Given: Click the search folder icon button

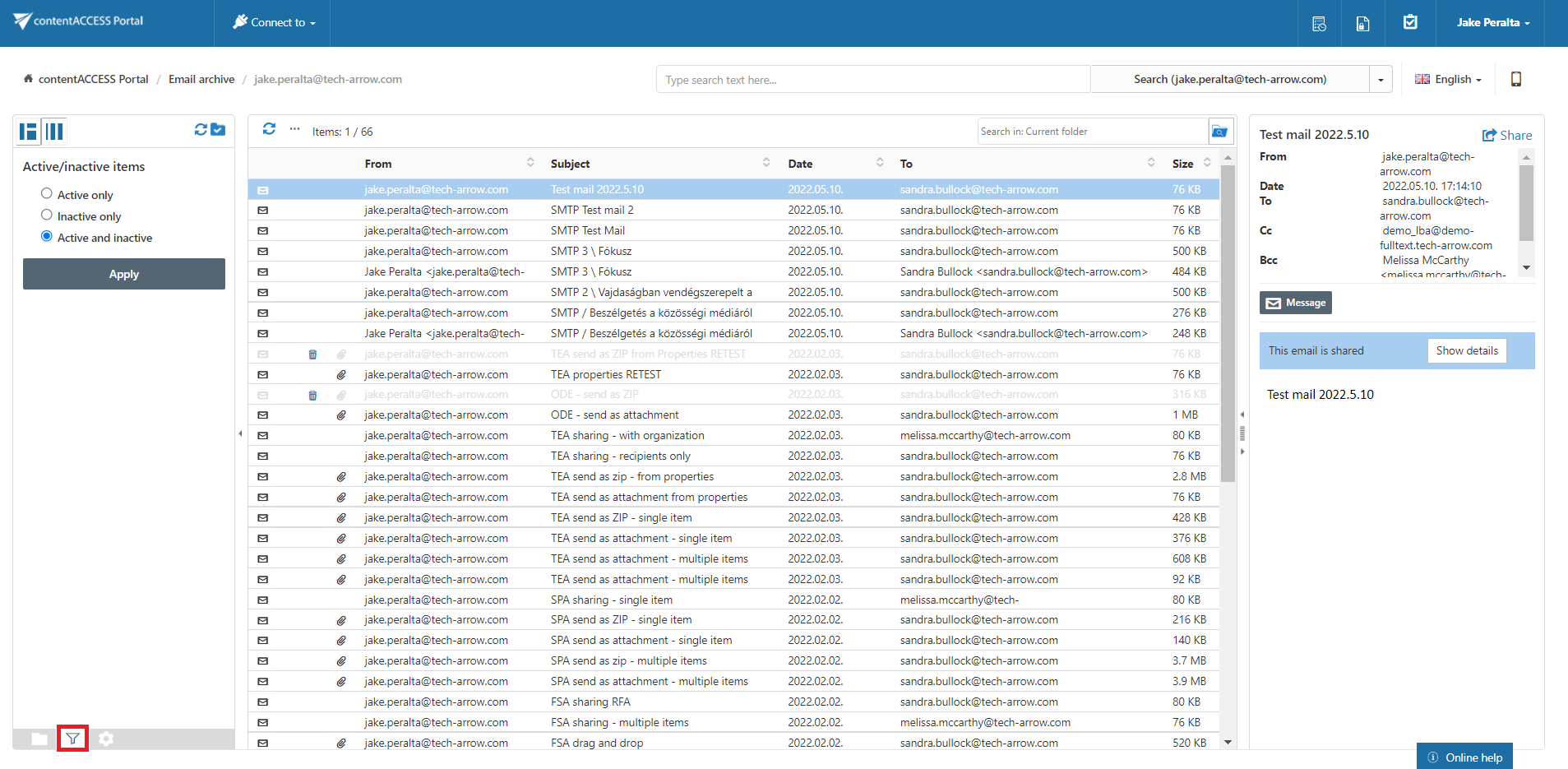Looking at the screenshot, I should [x=1219, y=132].
